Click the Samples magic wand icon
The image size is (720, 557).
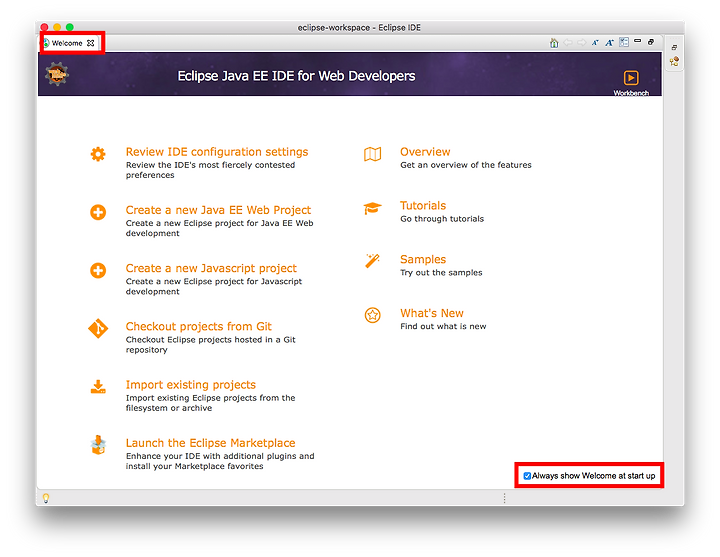(372, 261)
